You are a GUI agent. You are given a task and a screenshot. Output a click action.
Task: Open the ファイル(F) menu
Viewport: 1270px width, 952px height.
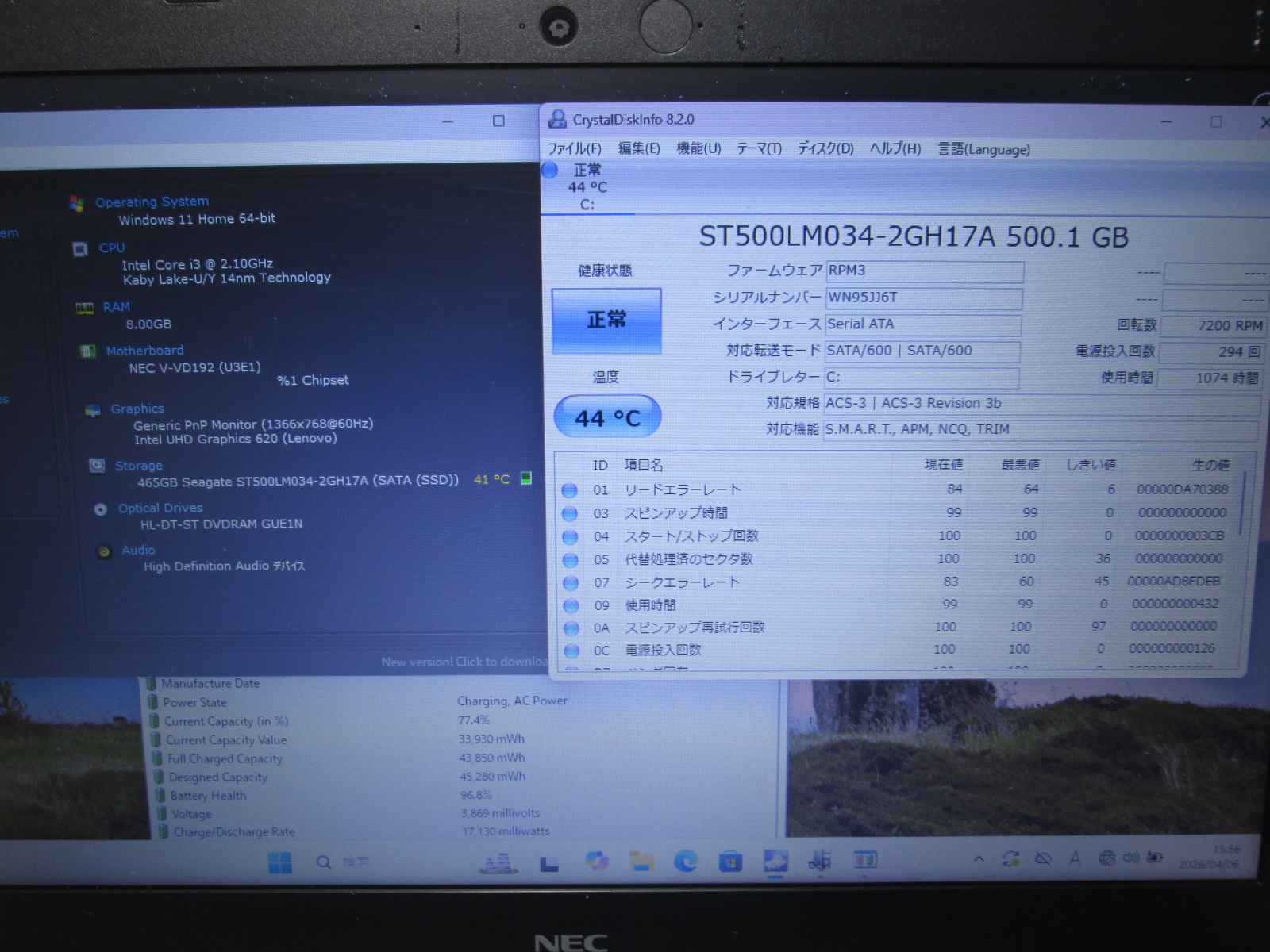click(574, 149)
